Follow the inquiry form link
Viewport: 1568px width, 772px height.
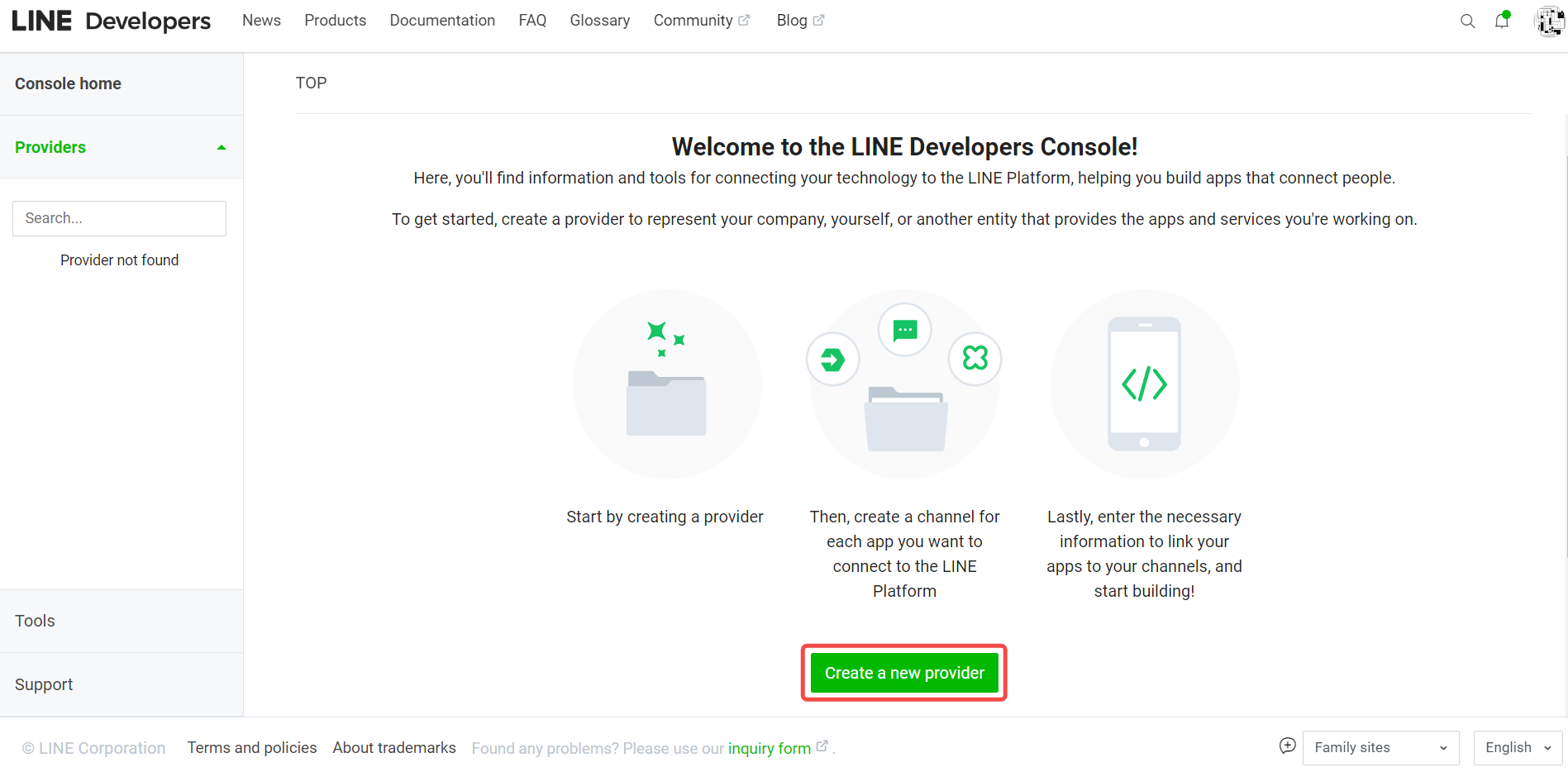[769, 749]
